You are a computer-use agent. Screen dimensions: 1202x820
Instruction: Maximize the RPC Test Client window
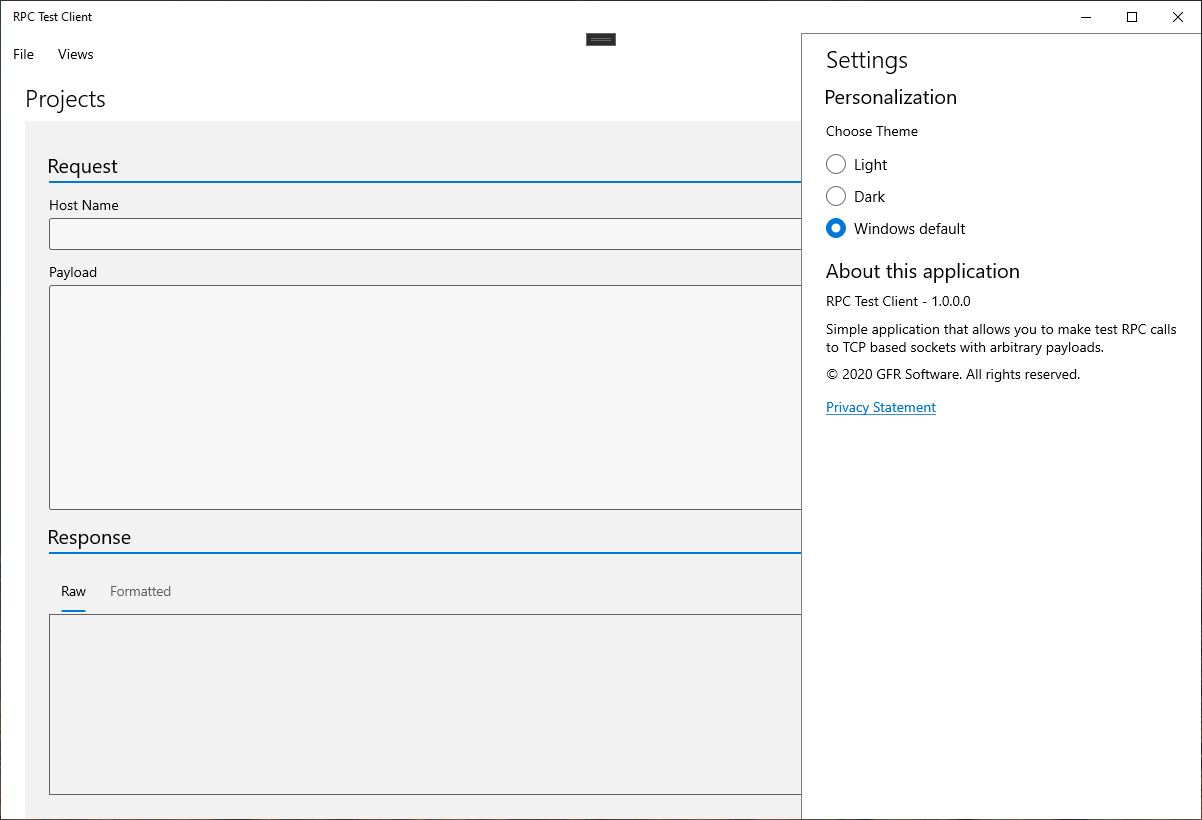point(1132,17)
